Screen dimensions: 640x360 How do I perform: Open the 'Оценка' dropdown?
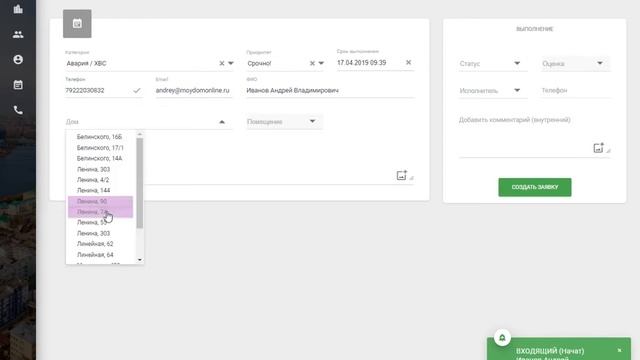pos(576,64)
